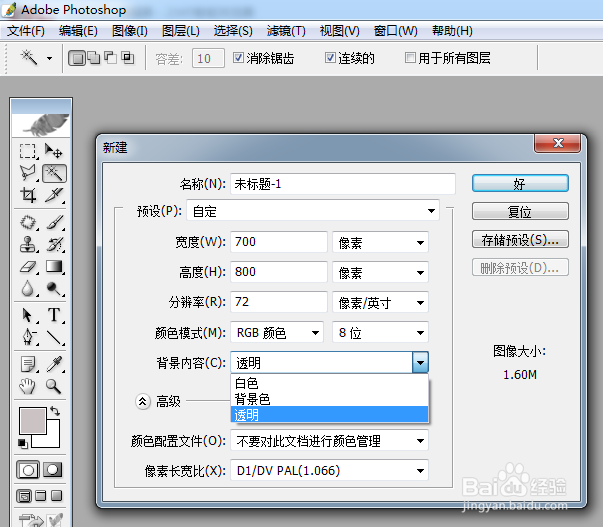Close the 新建 dialog
Image resolution: width=603 pixels, height=527 pixels.
click(558, 143)
